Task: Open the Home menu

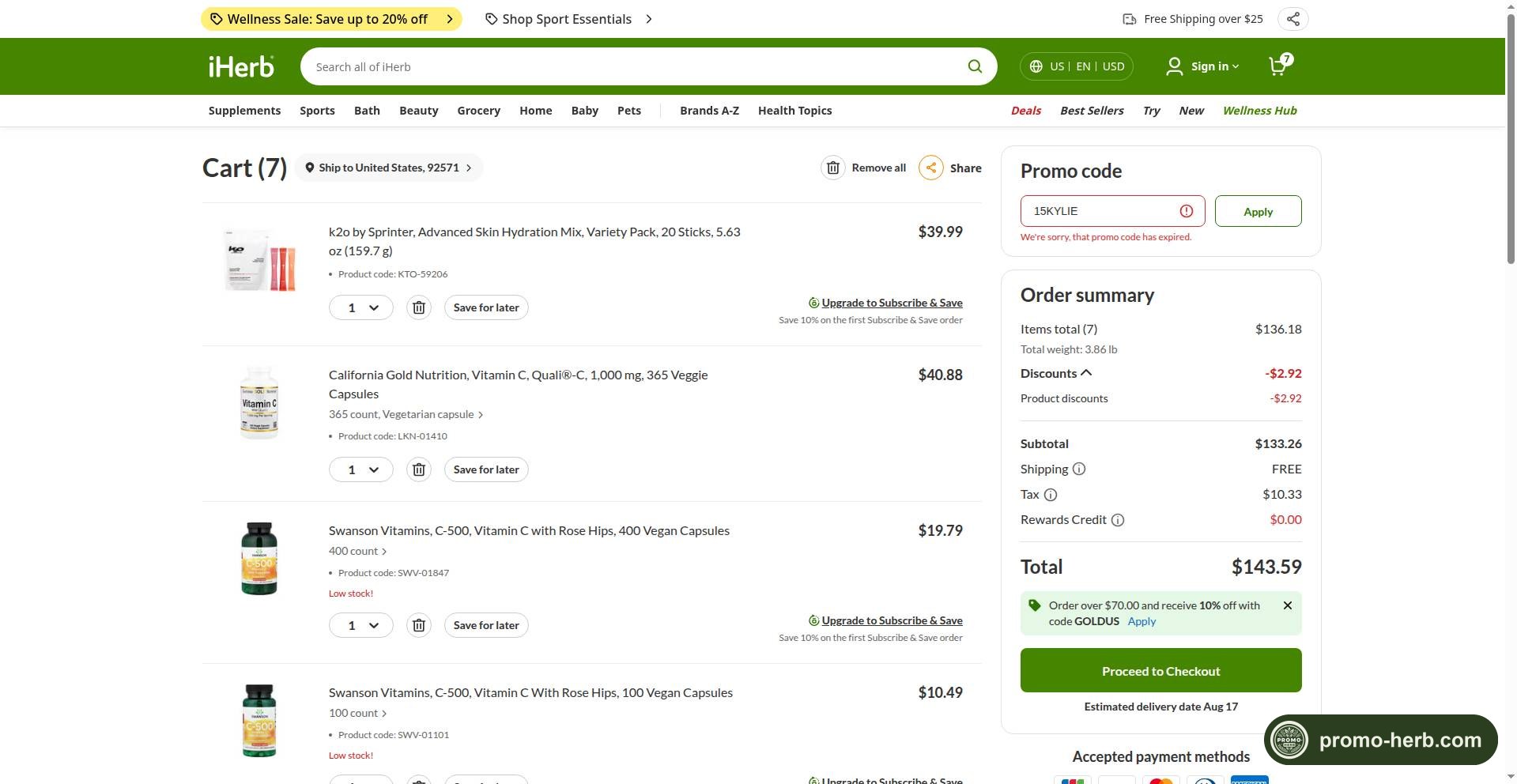Action: click(536, 111)
